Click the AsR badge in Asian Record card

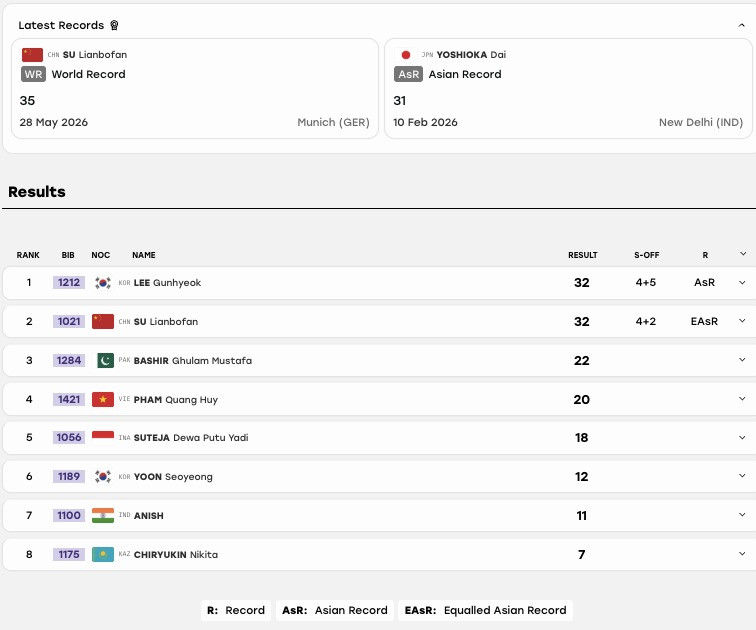408,74
